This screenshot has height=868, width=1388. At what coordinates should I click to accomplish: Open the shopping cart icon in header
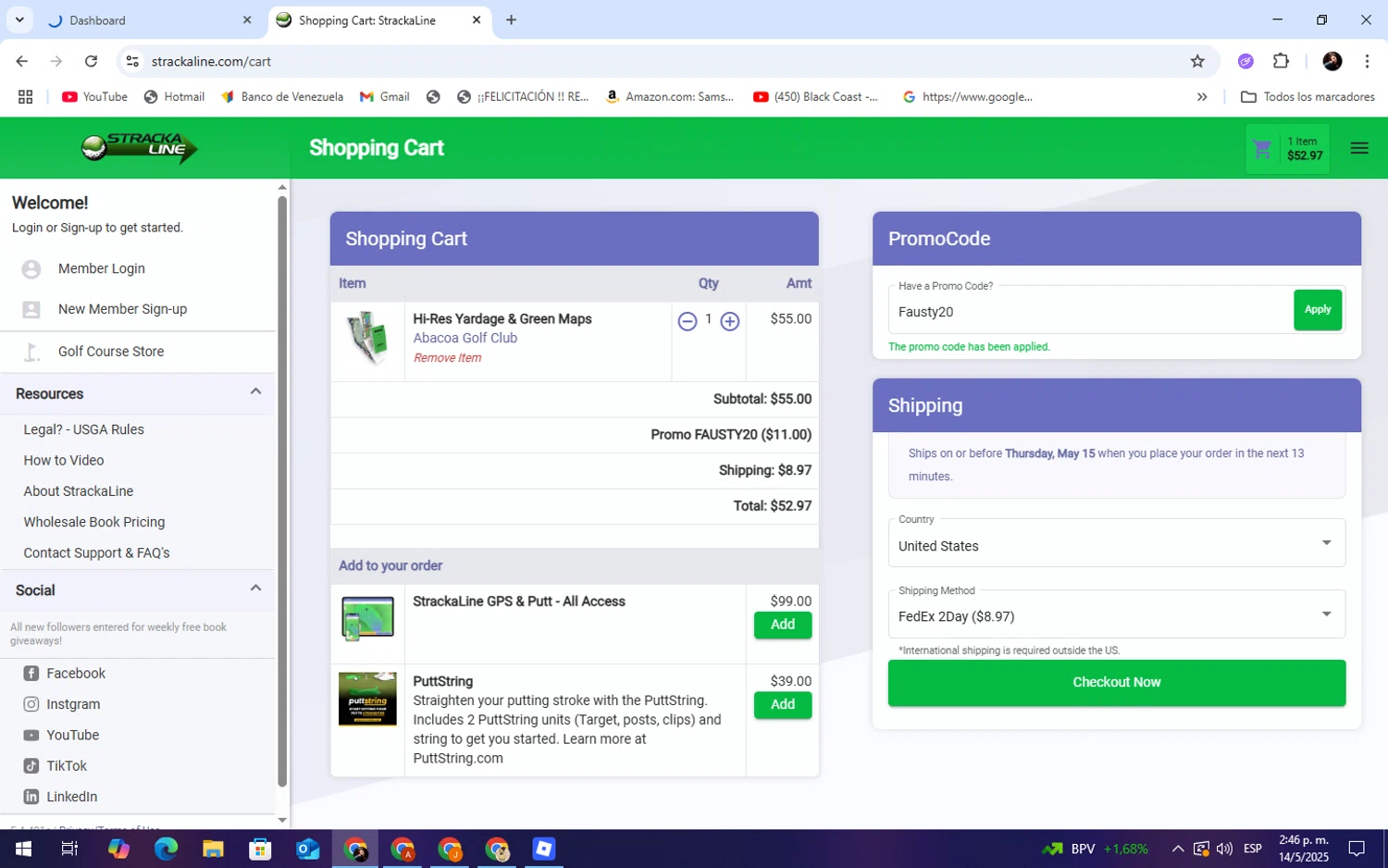[x=1261, y=148]
